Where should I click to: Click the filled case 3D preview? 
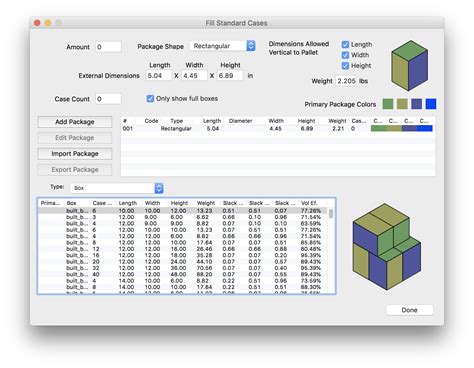387,247
